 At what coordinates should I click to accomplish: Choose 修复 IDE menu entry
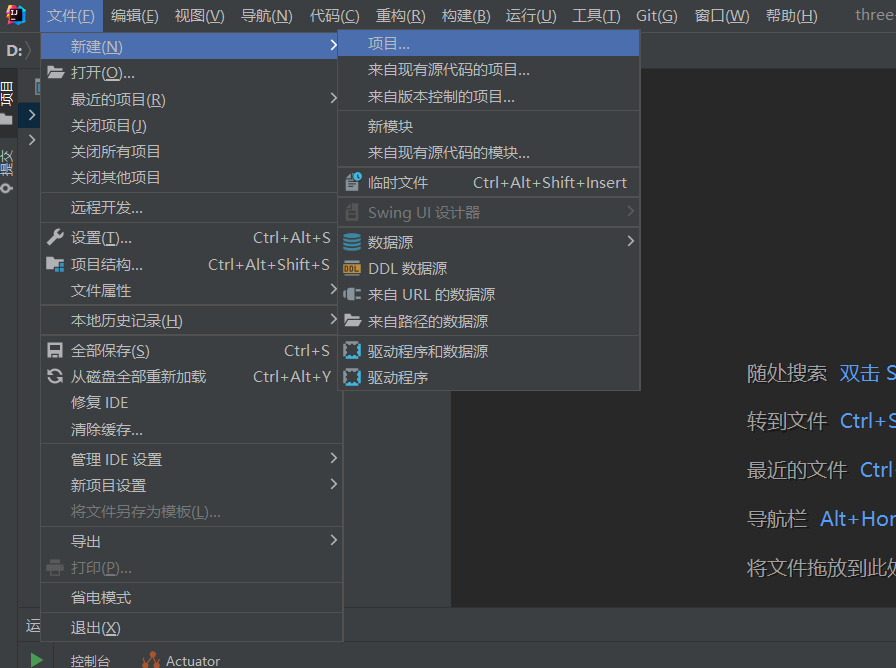(x=190, y=402)
